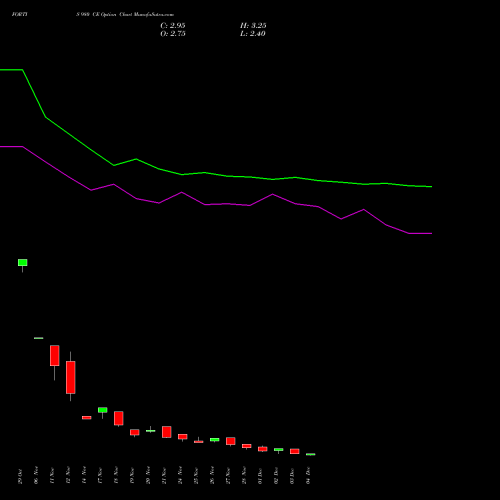Select the '01 Dec' date label
This screenshot has height=500, width=500.
pos(261,476)
